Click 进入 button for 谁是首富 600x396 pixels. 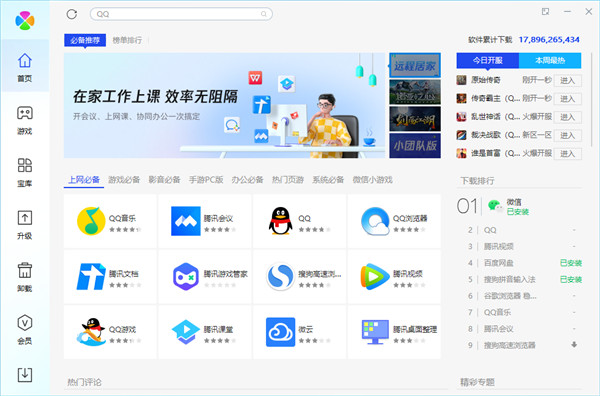tap(567, 153)
